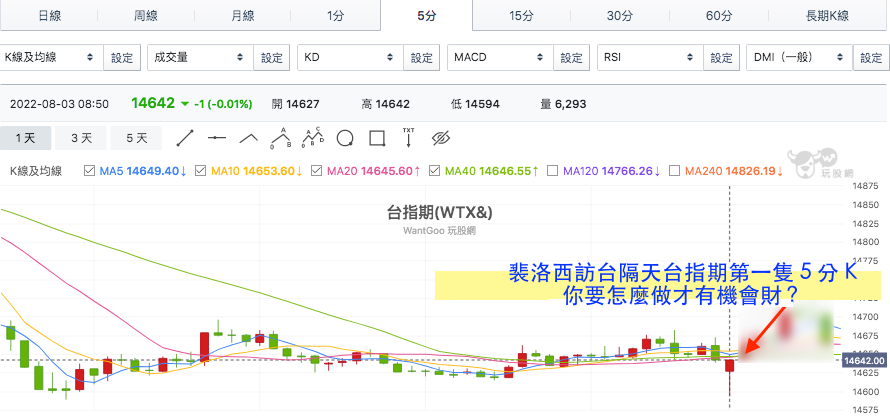Open the K線及均線 indicator dropdown
This screenshot has width=890, height=417.
[52, 57]
